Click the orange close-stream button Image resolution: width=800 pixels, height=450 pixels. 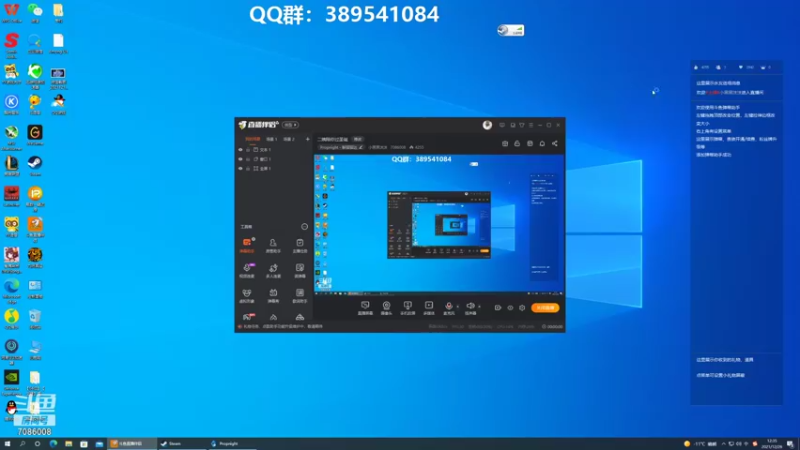[545, 308]
